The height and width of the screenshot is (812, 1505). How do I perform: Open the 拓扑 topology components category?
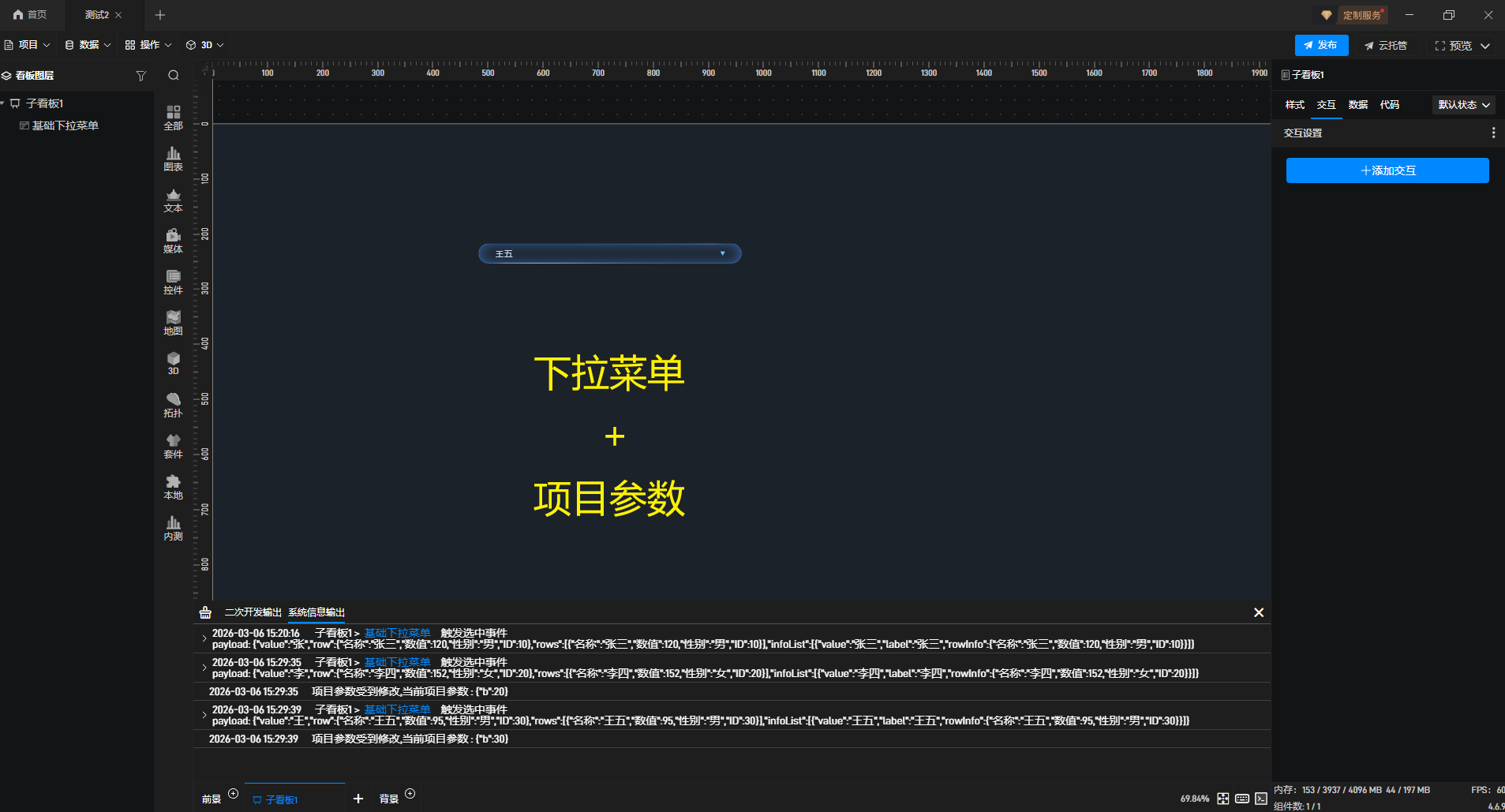(173, 405)
